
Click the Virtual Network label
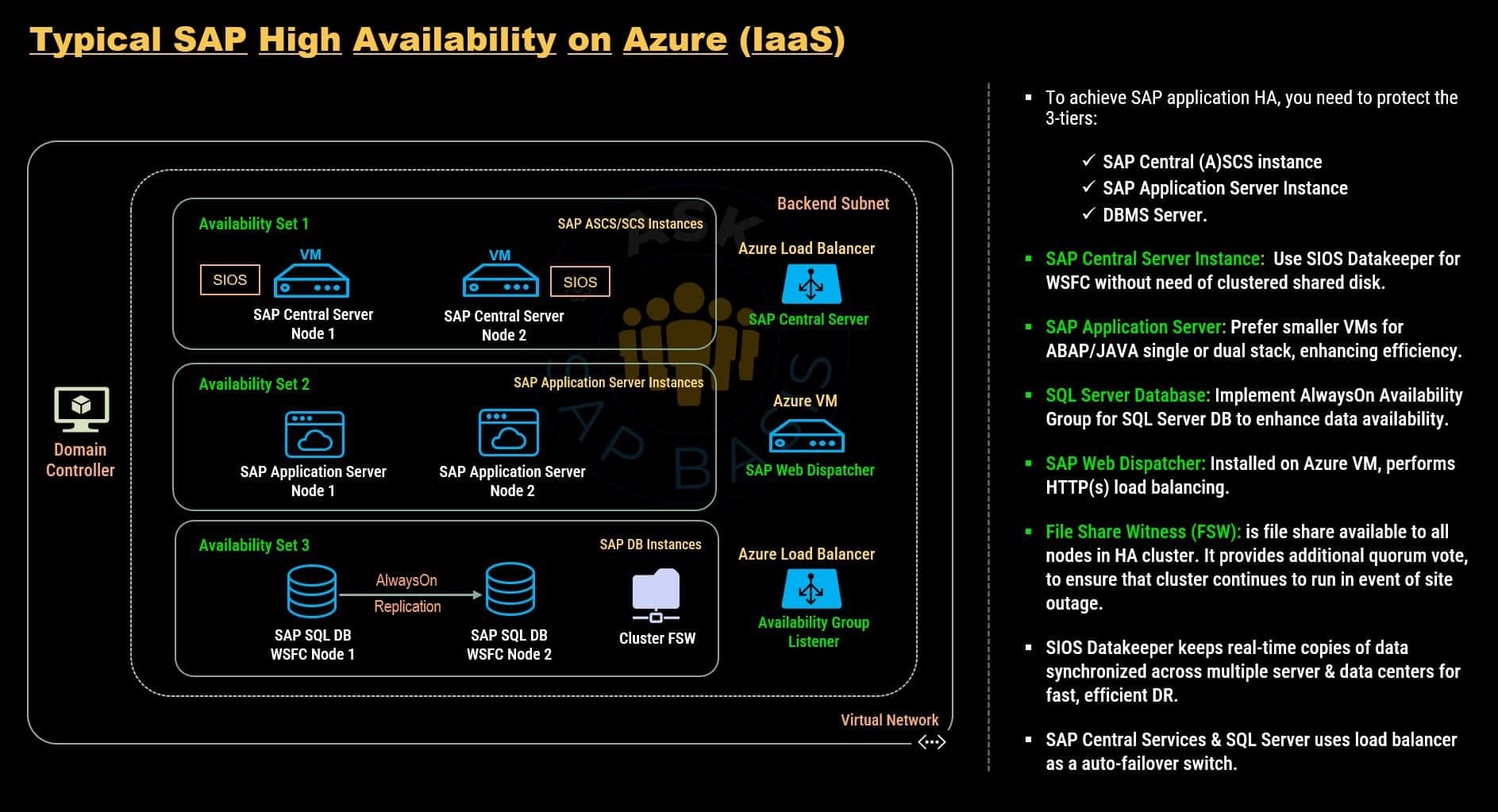coord(889,720)
